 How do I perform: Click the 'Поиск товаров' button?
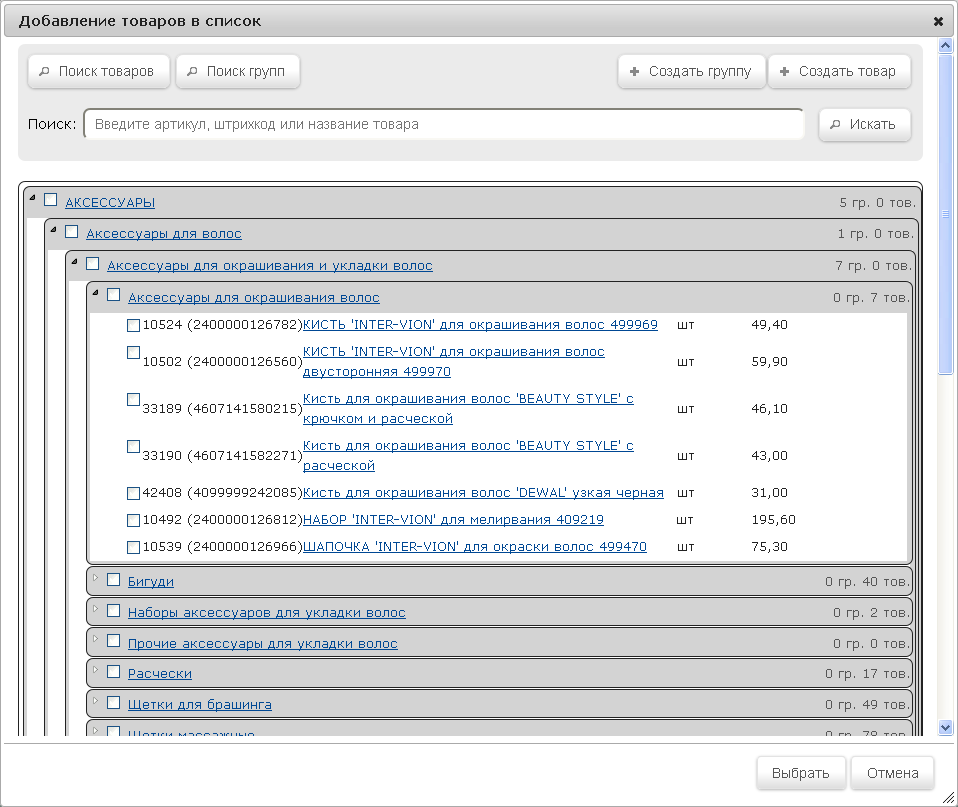(98, 71)
